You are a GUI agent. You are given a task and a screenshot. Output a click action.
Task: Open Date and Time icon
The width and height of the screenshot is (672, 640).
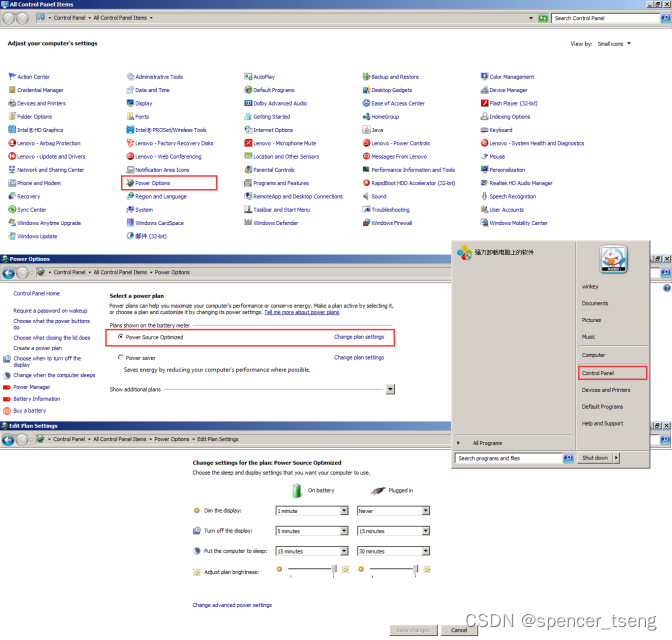coord(130,90)
